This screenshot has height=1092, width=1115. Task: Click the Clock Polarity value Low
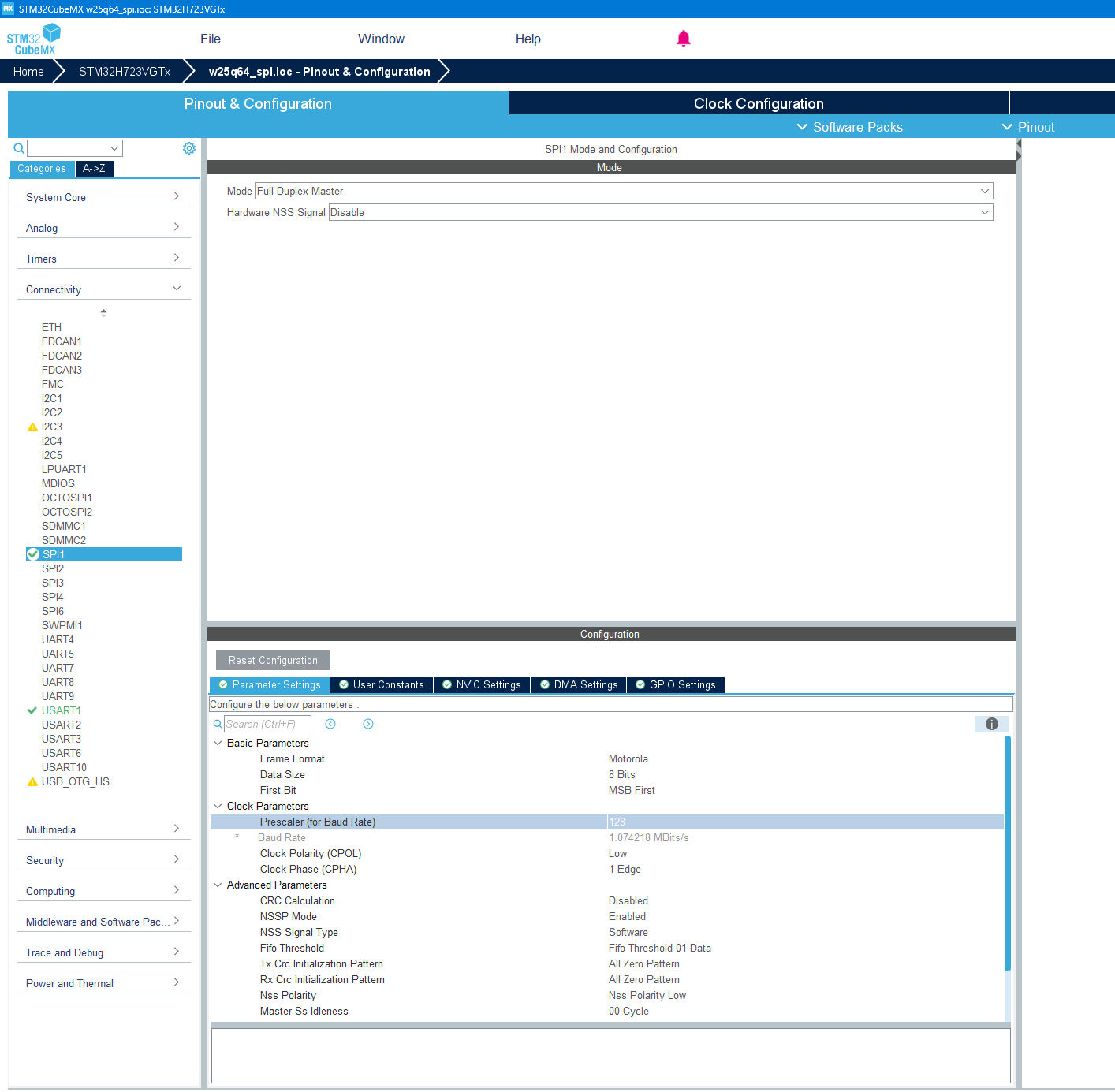pos(617,853)
